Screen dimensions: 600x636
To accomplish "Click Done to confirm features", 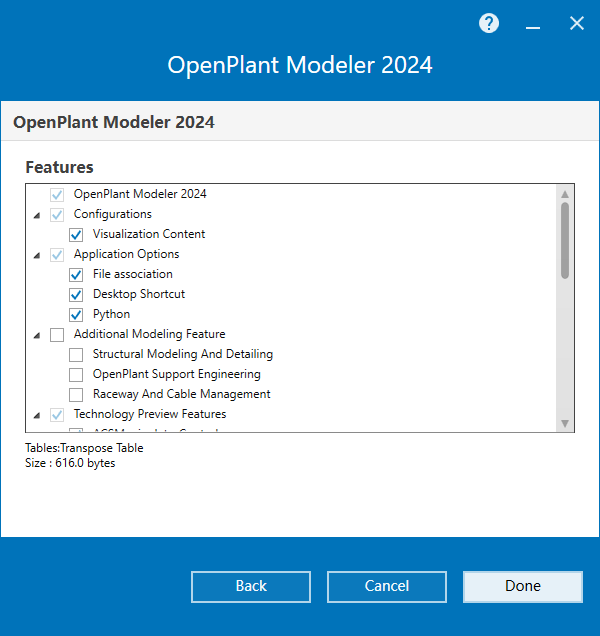I will click(x=523, y=587).
